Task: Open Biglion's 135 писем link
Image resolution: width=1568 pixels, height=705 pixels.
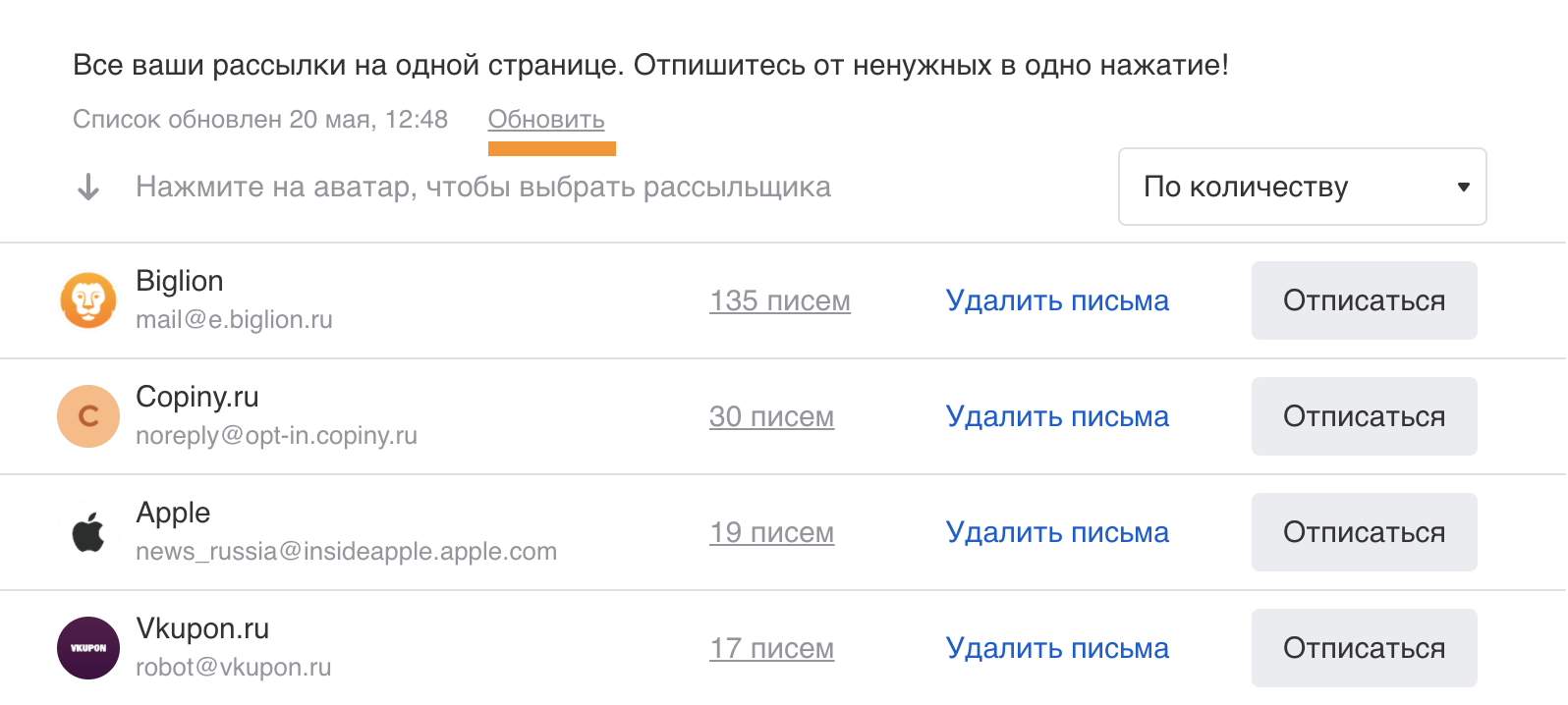Action: pos(780,300)
